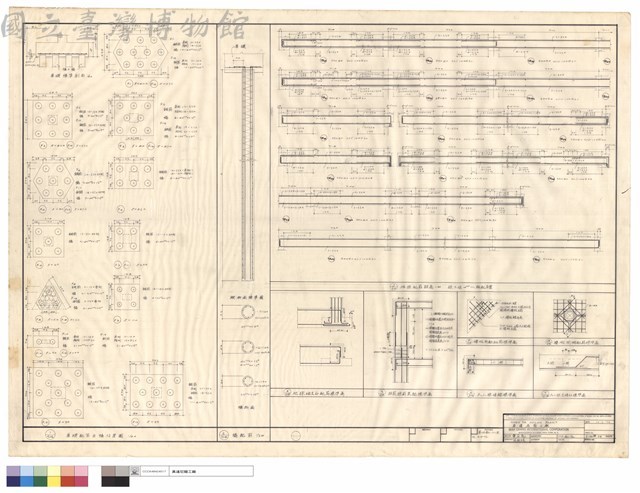Select the diagonal crosshatch slab rebar detail

point(480,313)
